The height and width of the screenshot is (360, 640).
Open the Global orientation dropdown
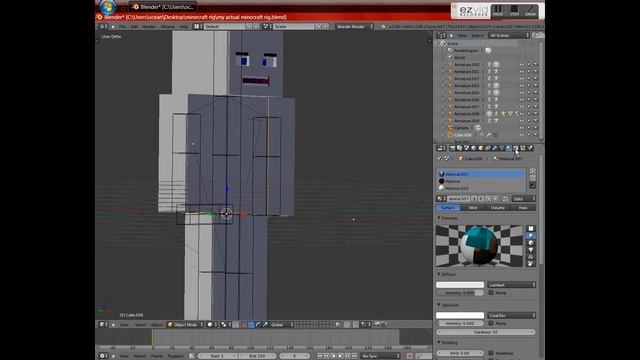coord(281,324)
